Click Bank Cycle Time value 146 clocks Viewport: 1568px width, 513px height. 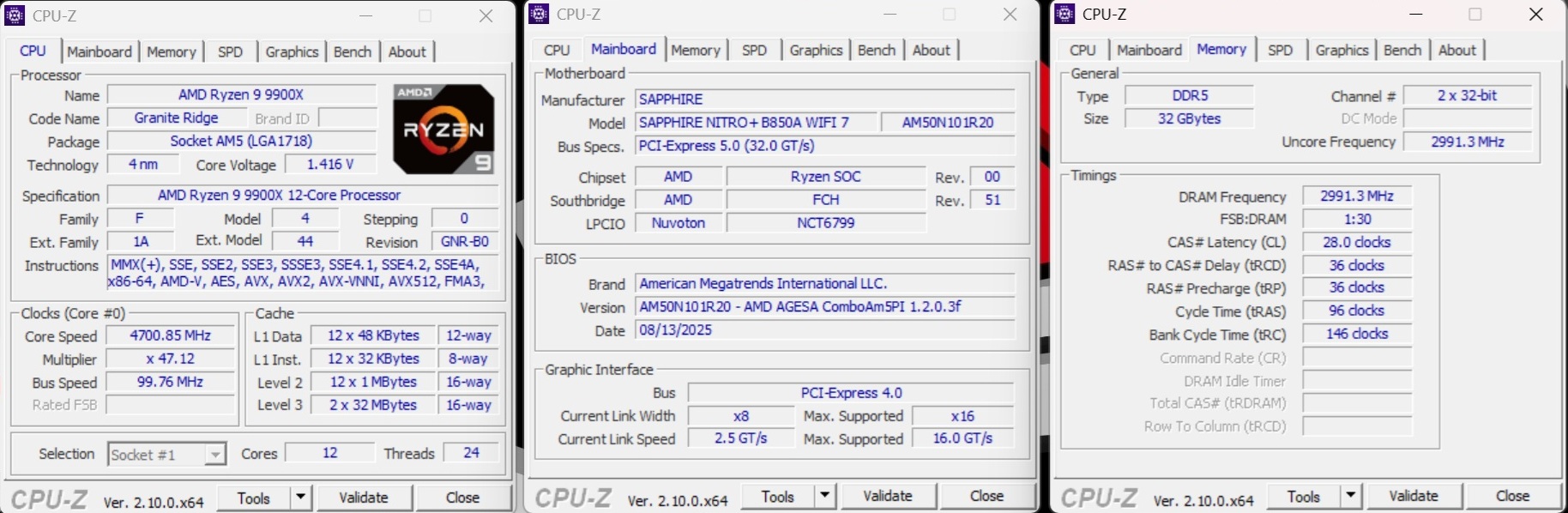(1357, 334)
